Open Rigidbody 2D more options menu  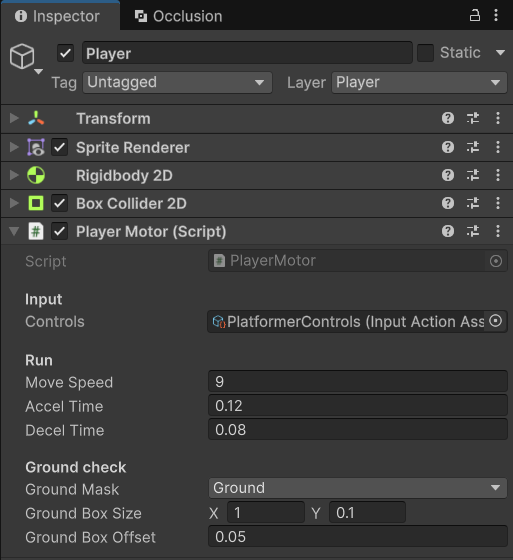[x=498, y=175]
